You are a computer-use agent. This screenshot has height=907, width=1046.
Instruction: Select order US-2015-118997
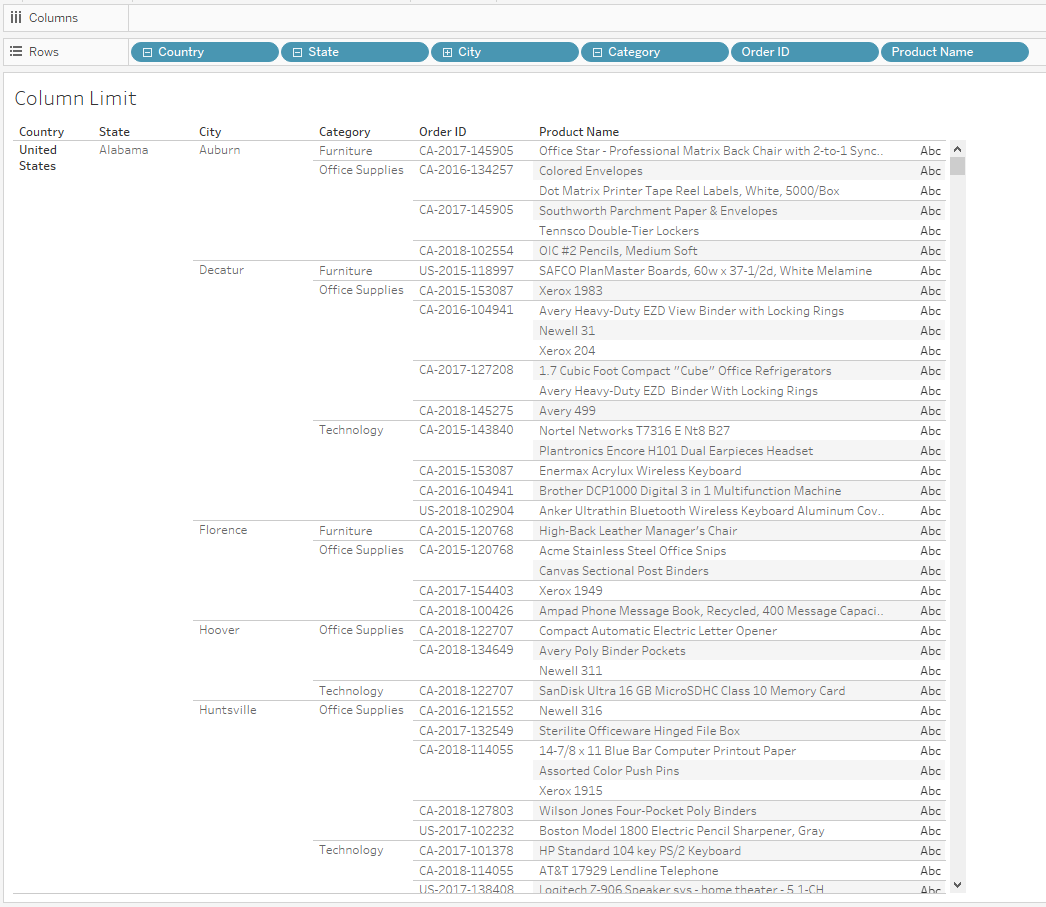[466, 271]
